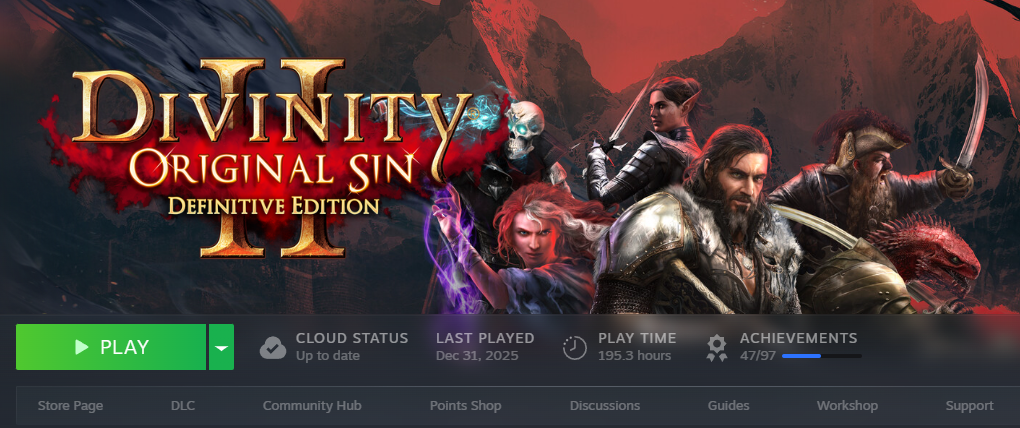Go to the DLC tab
The image size is (1020, 428).
[x=183, y=406]
